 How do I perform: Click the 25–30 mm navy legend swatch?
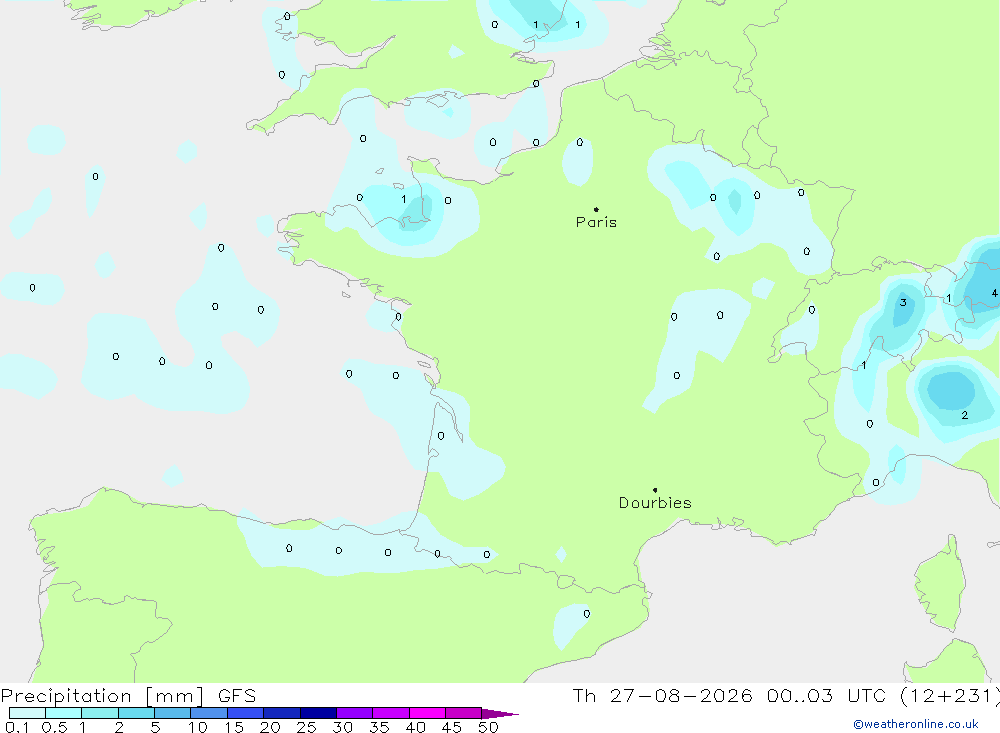coord(318,713)
